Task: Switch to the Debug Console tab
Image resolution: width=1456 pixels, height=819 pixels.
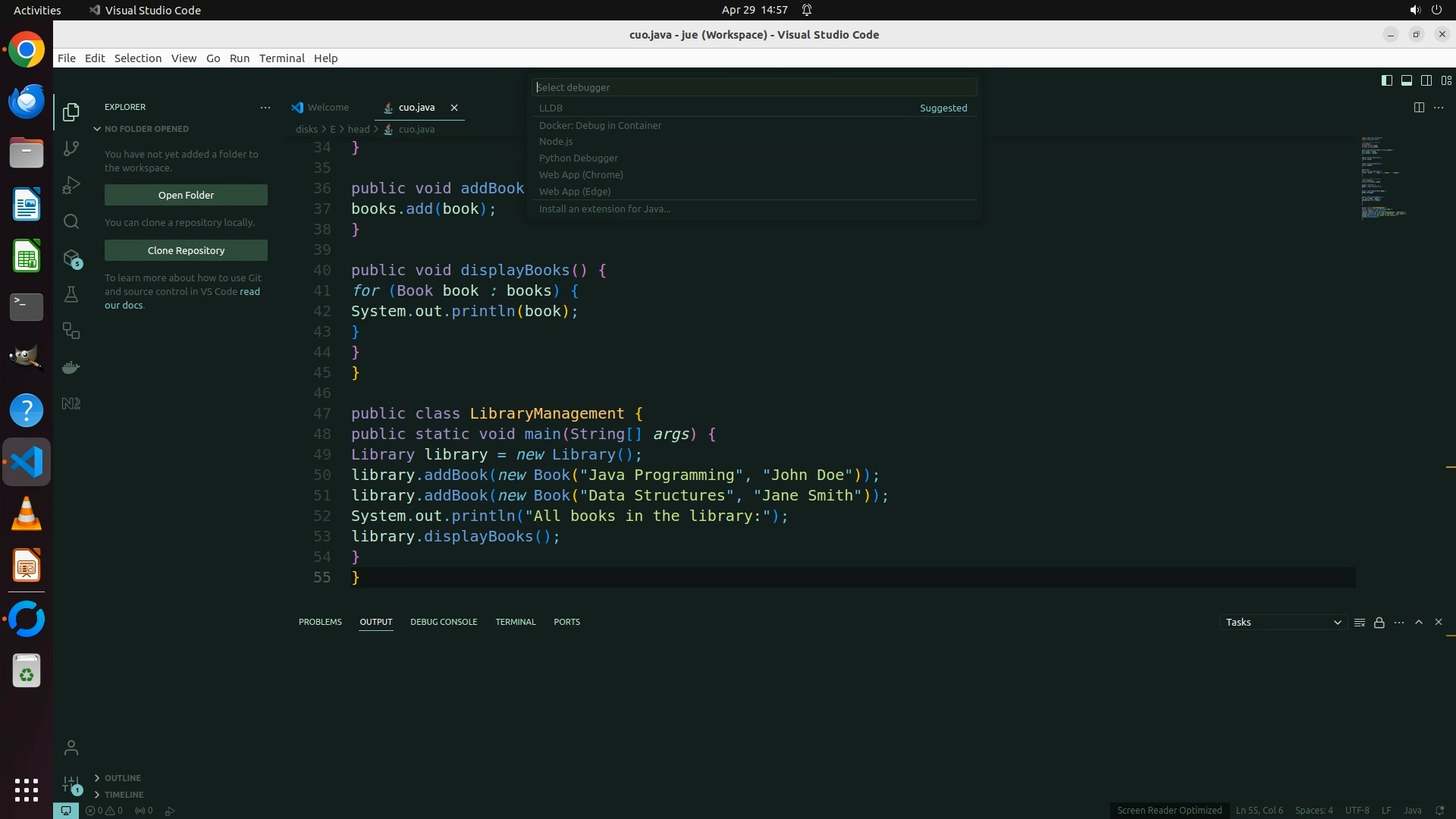Action: click(444, 622)
